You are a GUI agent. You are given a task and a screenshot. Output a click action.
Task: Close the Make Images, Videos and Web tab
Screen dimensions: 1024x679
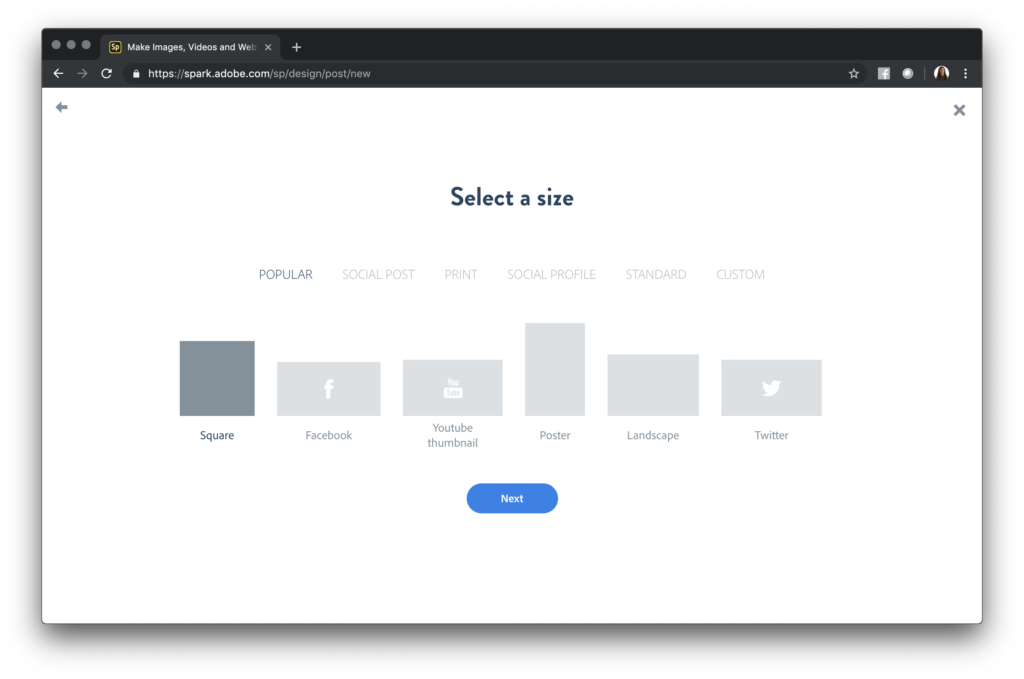pos(268,47)
